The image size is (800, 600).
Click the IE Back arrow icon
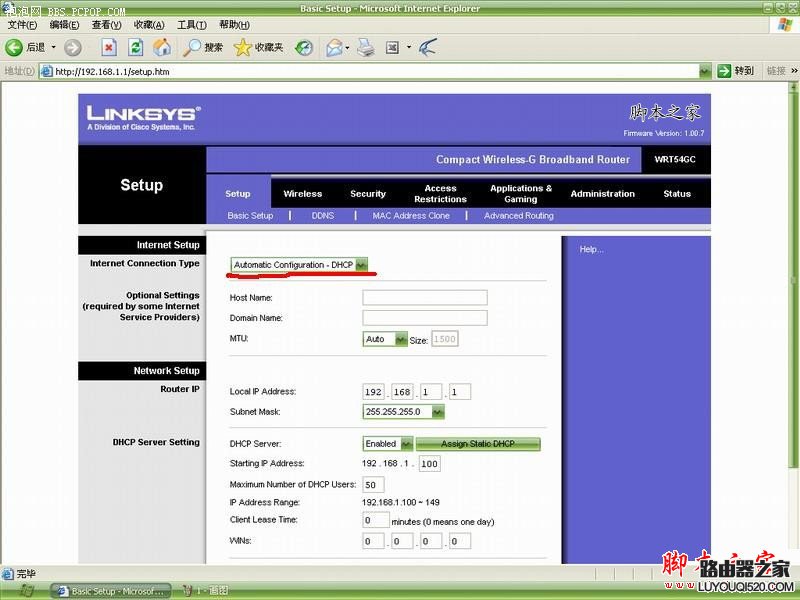tap(14, 47)
